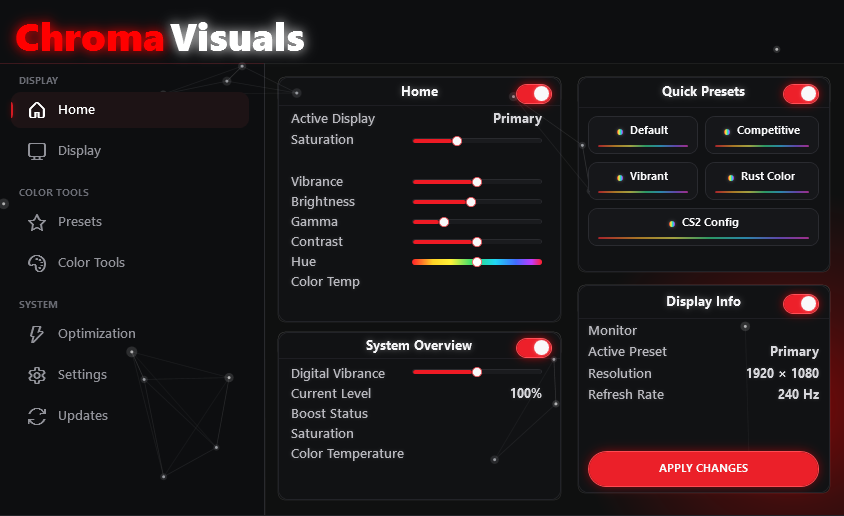Screen dimensions: 844x516
Task: Click the Saturation slider handle
Action: click(457, 141)
